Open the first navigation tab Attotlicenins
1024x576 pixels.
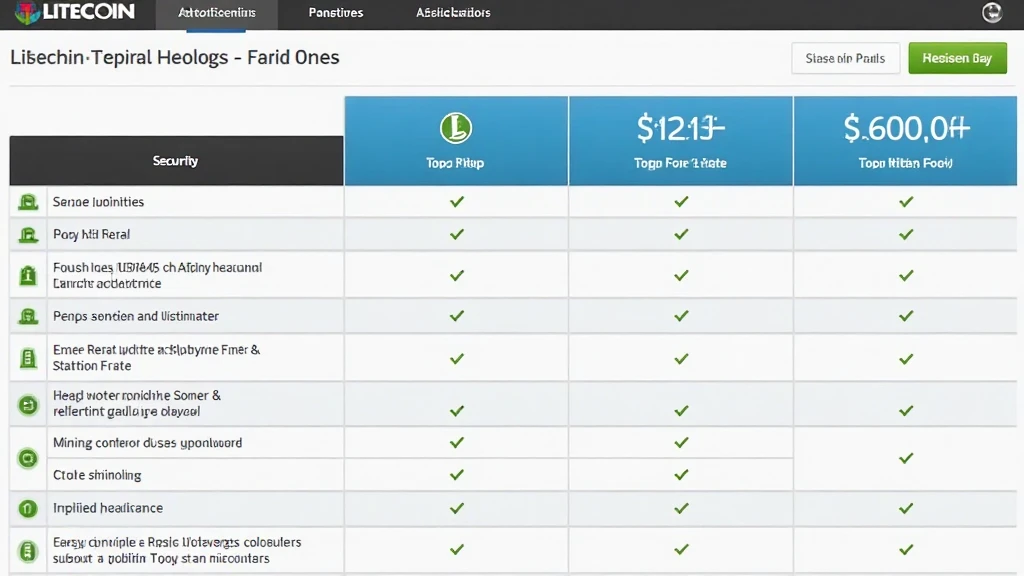[x=217, y=13]
